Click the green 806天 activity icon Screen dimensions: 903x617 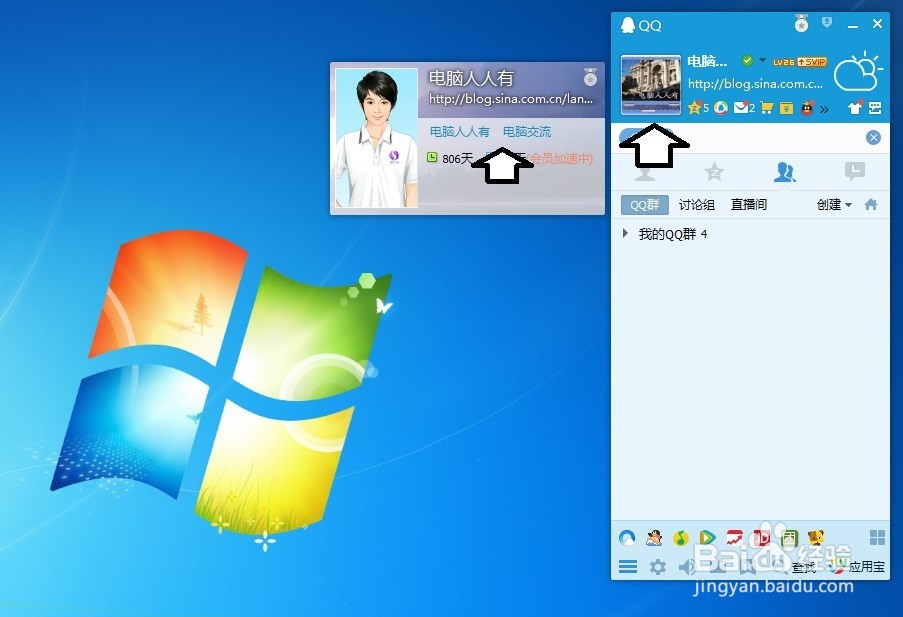[432, 157]
